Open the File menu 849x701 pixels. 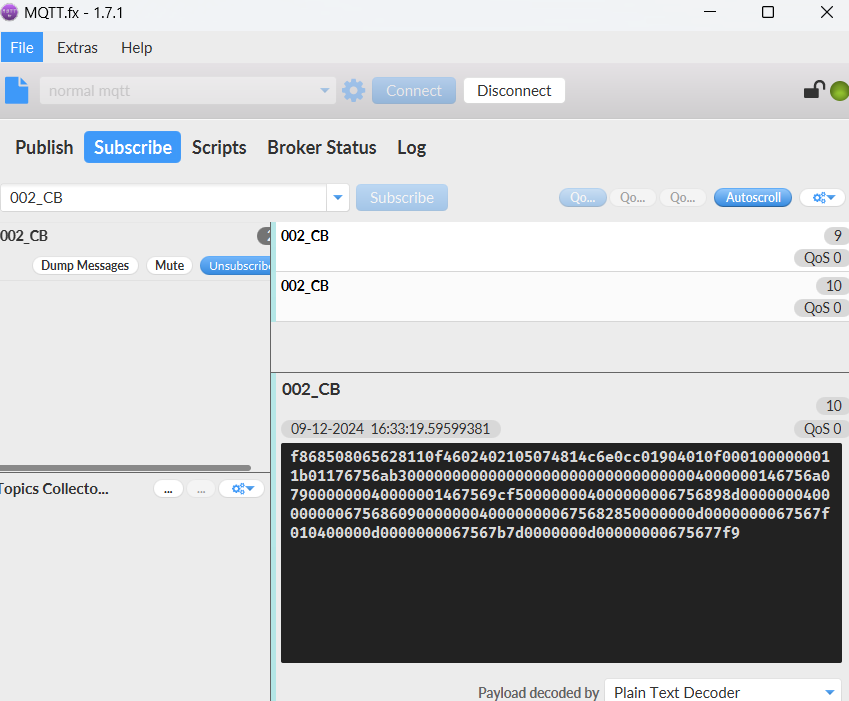22,48
